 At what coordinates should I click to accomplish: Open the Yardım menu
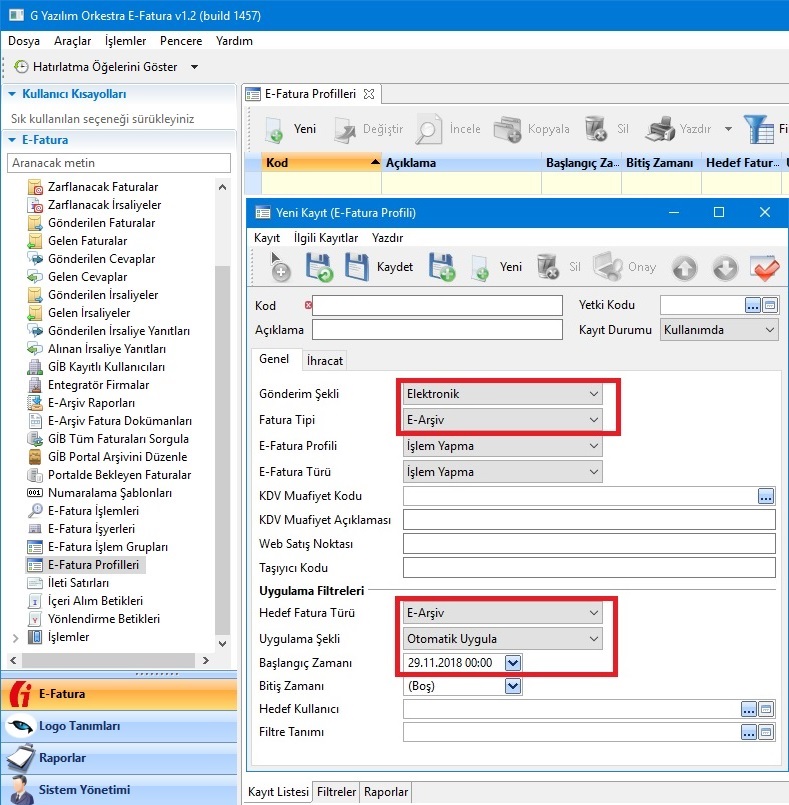(234, 41)
